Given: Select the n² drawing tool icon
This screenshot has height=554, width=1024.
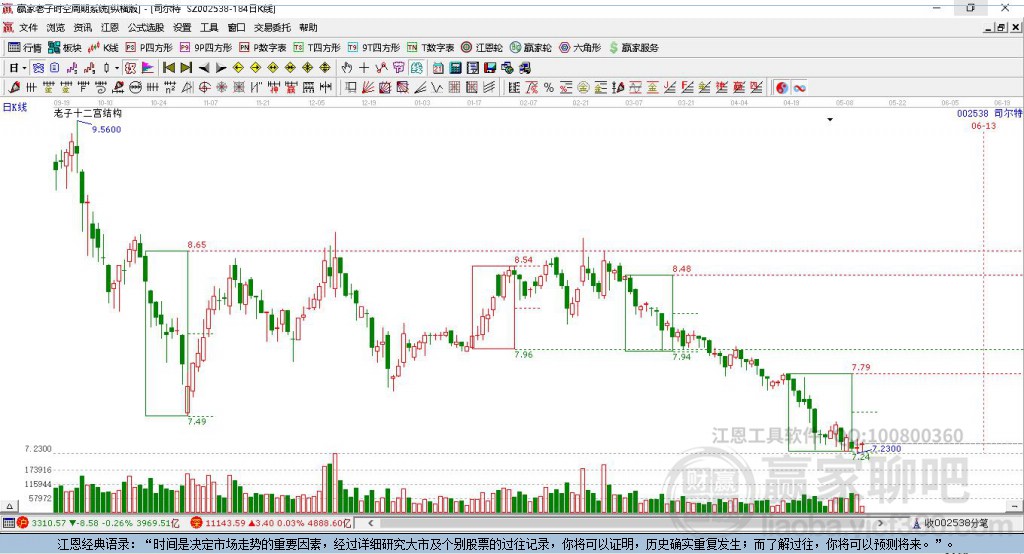Looking at the screenshot, I should (x=170, y=87).
